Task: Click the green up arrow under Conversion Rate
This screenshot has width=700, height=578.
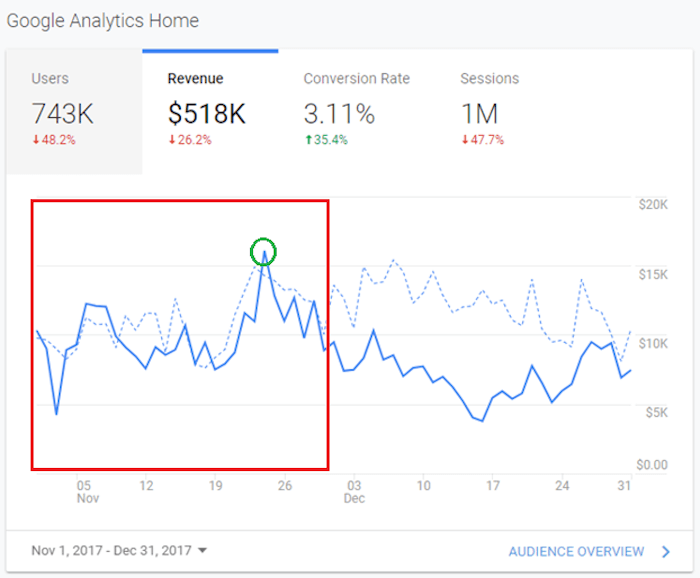Action: pyautogui.click(x=308, y=140)
